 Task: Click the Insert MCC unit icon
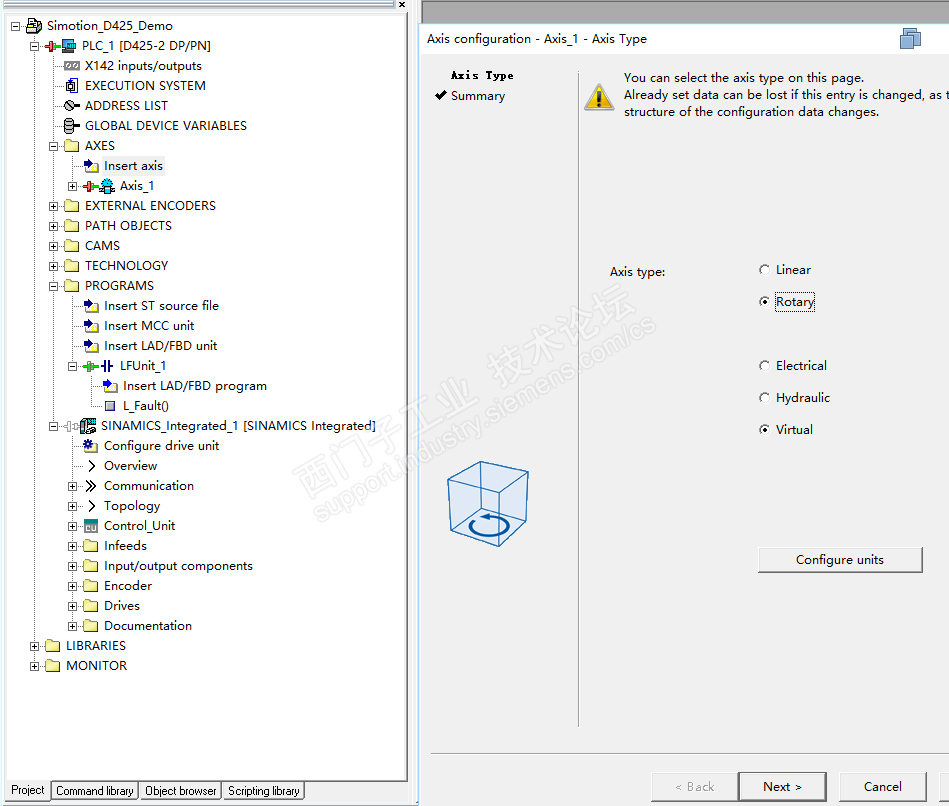tap(91, 326)
